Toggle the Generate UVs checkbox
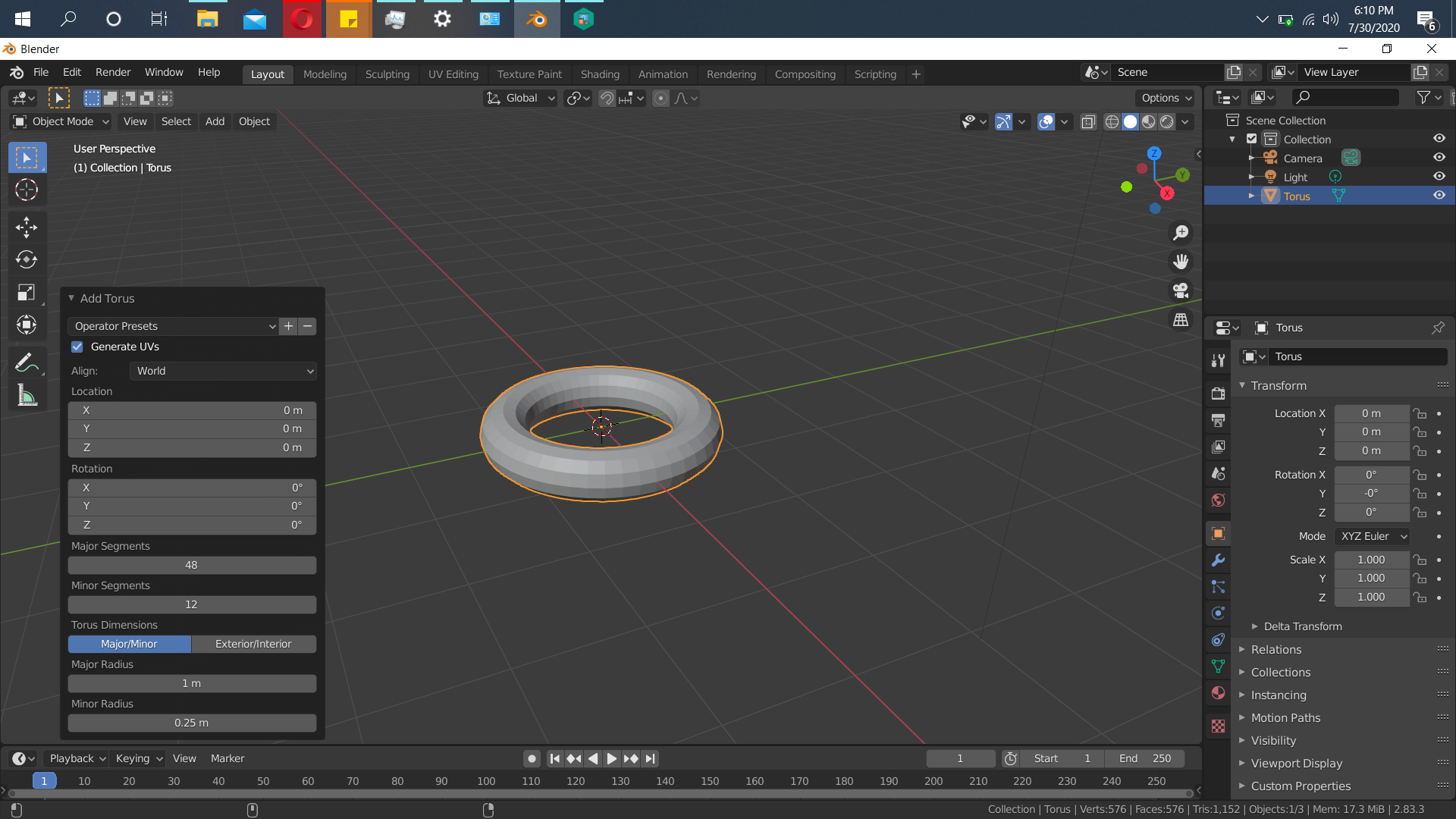This screenshot has height=819, width=1456. coord(77,347)
